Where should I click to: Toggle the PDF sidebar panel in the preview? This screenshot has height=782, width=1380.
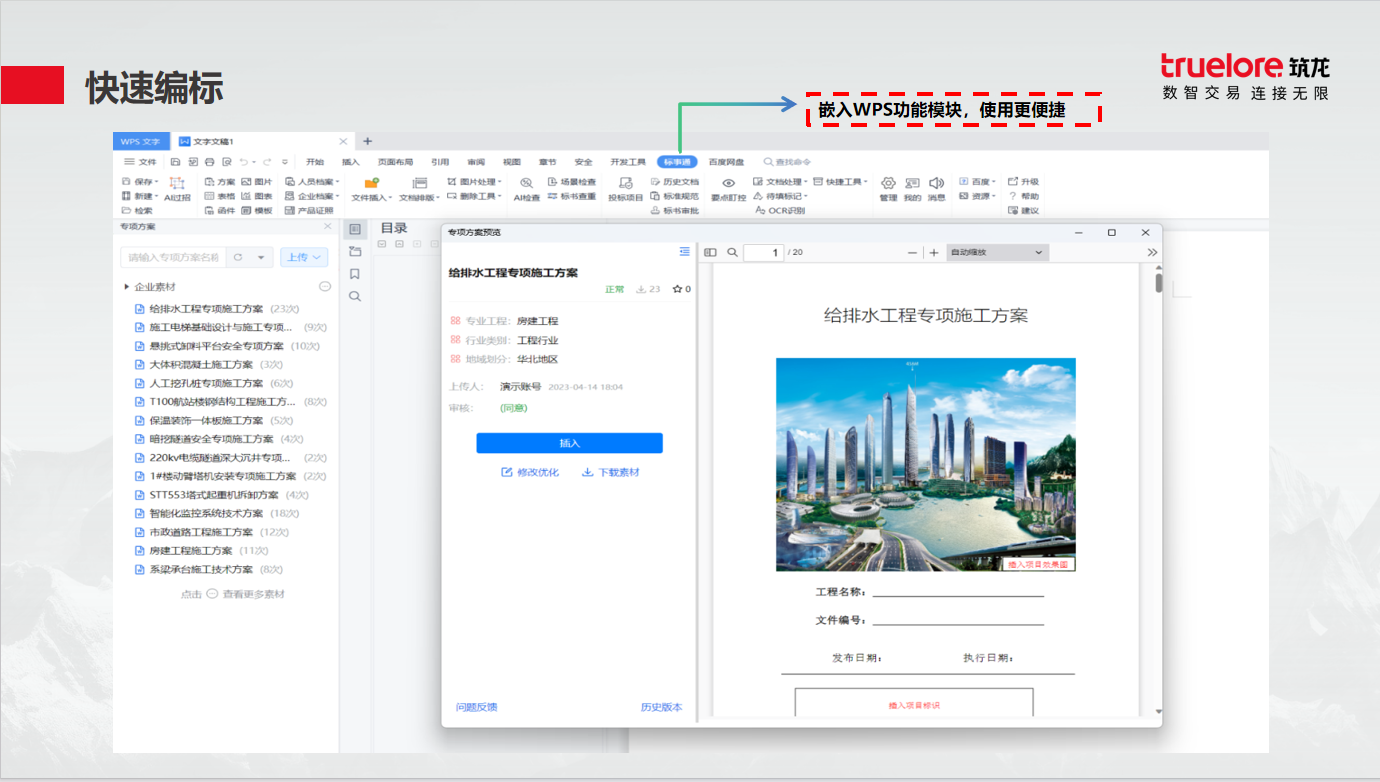point(710,253)
